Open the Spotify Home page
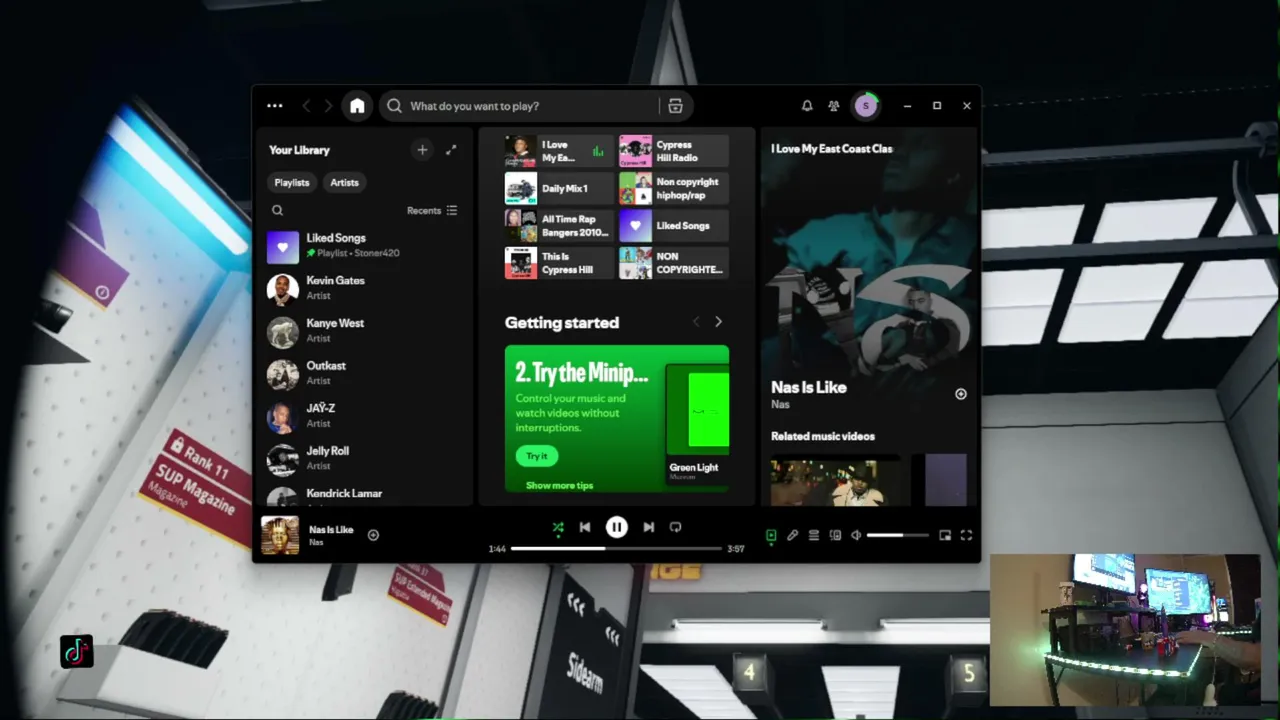This screenshot has height=720, width=1280. click(357, 106)
